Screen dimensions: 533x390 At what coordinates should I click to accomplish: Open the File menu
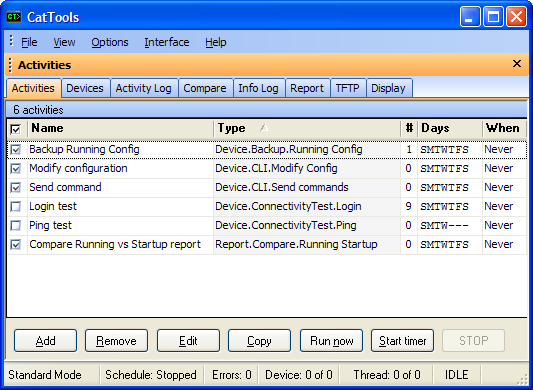pyautogui.click(x=29, y=42)
